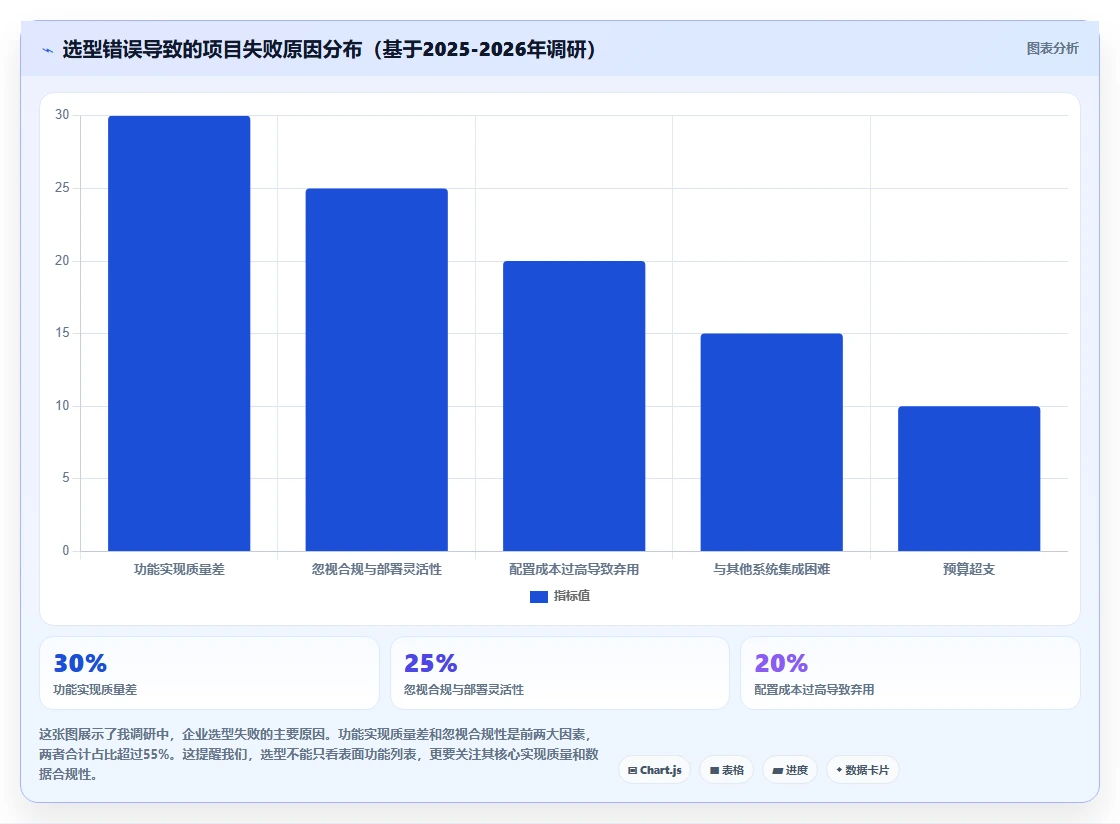Click the y-axis value 15

[62, 333]
